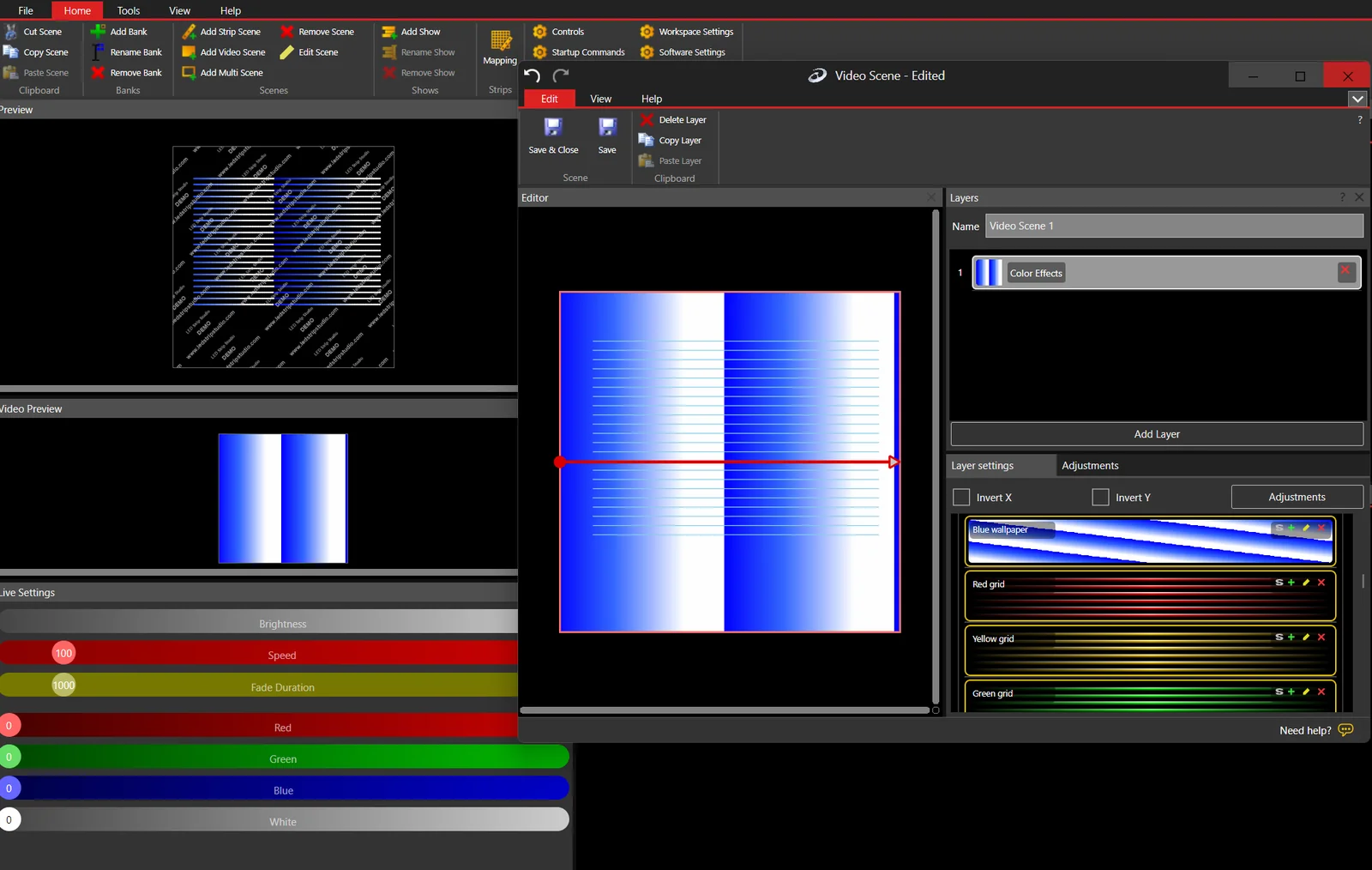
Task: Click the S icon on Blue wallpaper
Action: coord(1279,529)
